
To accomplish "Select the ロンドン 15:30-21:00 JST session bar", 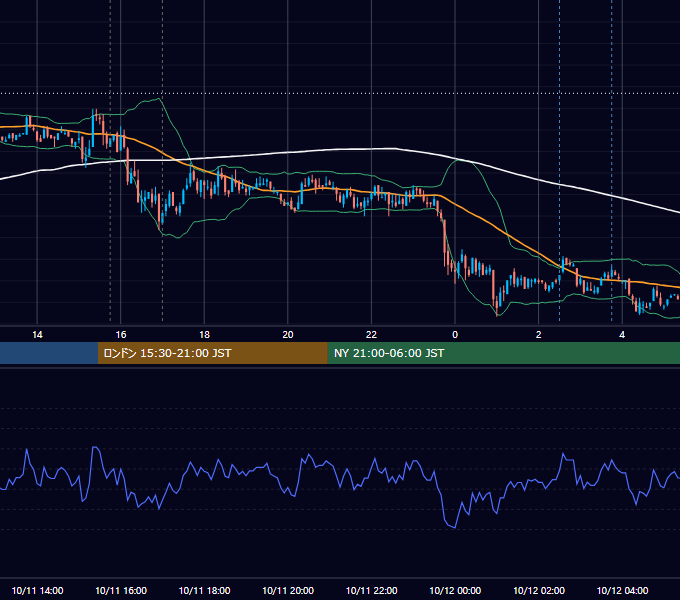I will [x=212, y=353].
